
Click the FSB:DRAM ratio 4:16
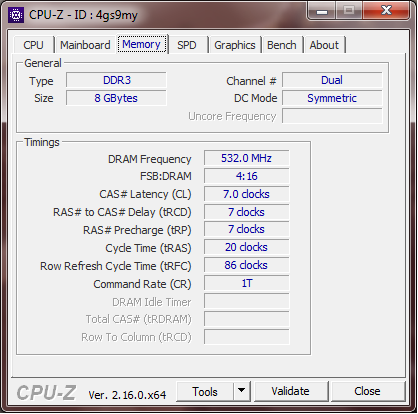[247, 176]
